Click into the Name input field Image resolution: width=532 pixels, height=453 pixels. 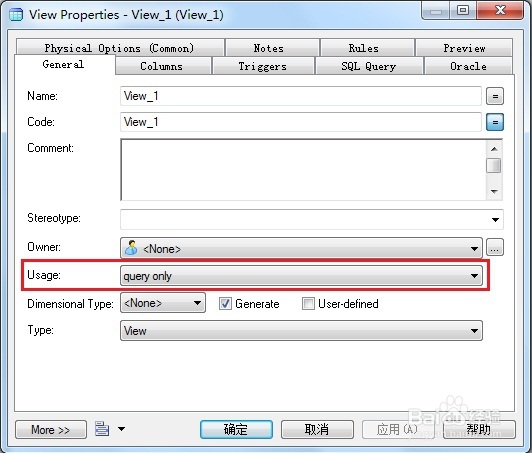click(301, 96)
